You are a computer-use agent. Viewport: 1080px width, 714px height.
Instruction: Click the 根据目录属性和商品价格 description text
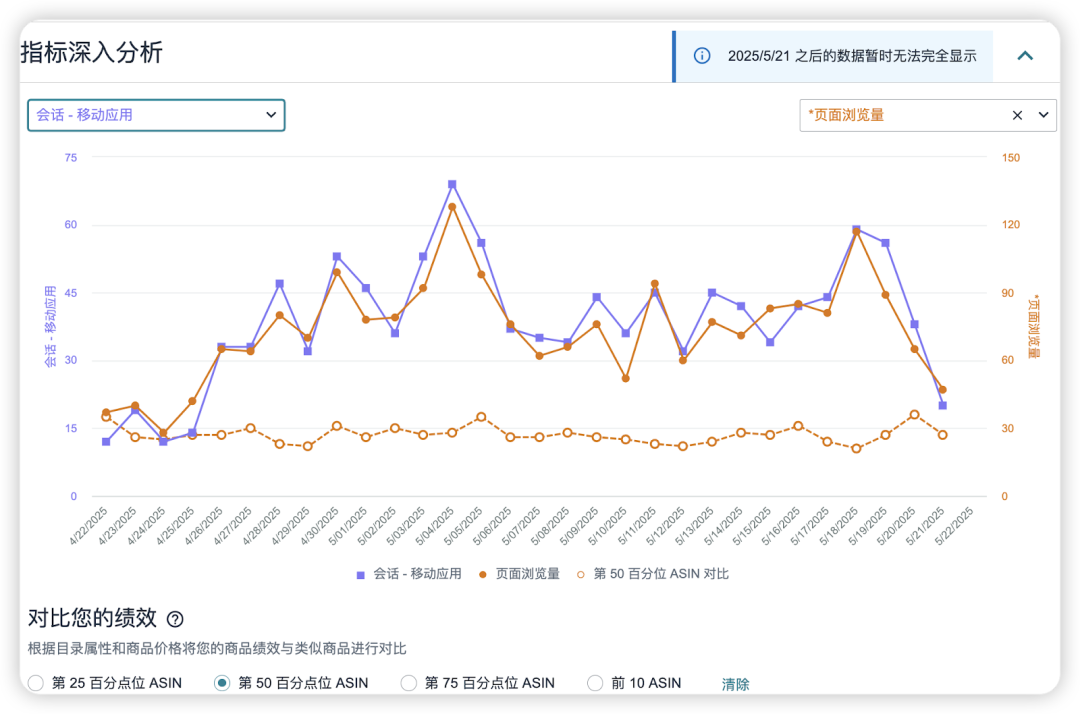[217, 649]
